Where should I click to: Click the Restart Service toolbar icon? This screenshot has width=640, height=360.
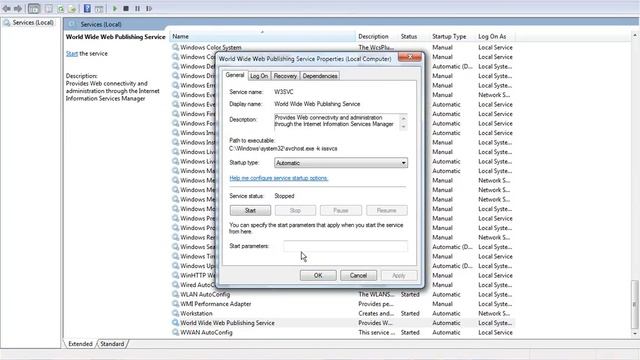149,8
